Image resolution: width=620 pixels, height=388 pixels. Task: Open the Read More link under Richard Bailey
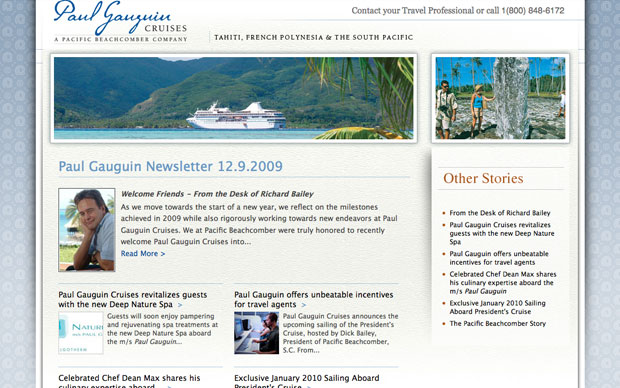tap(143, 254)
